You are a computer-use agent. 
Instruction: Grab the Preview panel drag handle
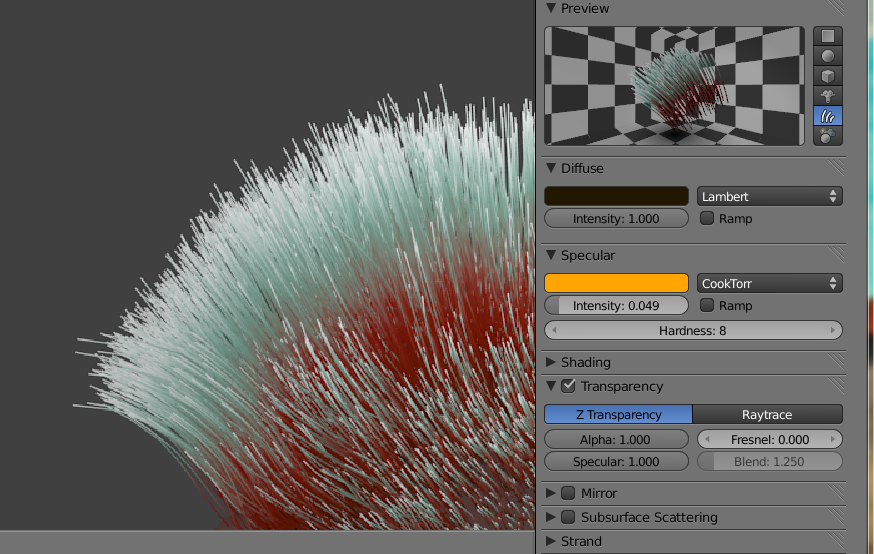tap(836, 7)
